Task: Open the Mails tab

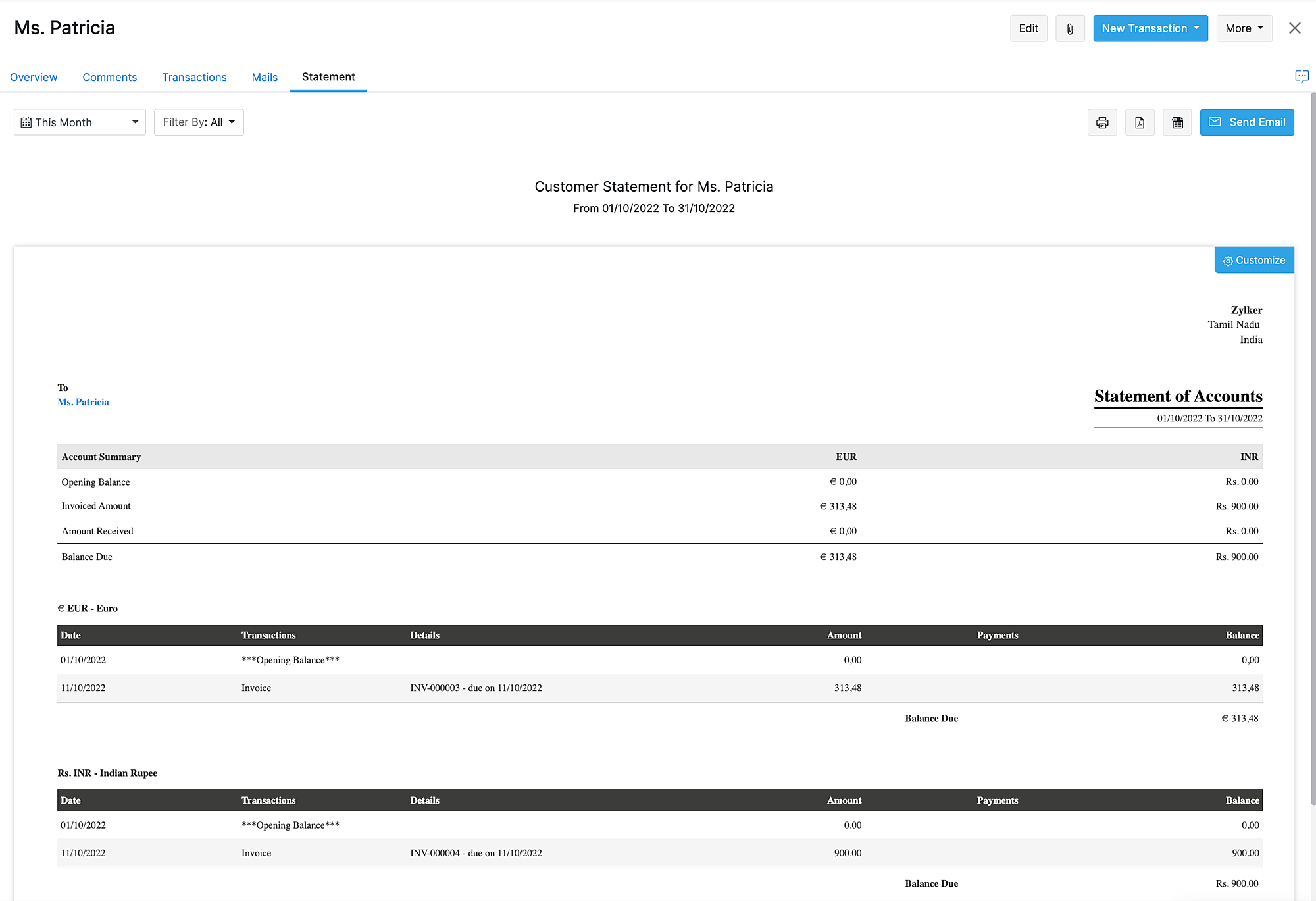Action: point(265,77)
